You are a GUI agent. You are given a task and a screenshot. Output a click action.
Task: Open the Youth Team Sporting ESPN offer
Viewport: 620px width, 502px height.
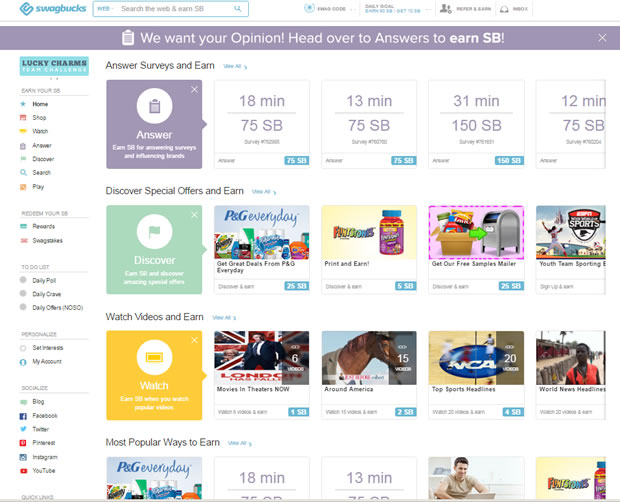click(571, 249)
